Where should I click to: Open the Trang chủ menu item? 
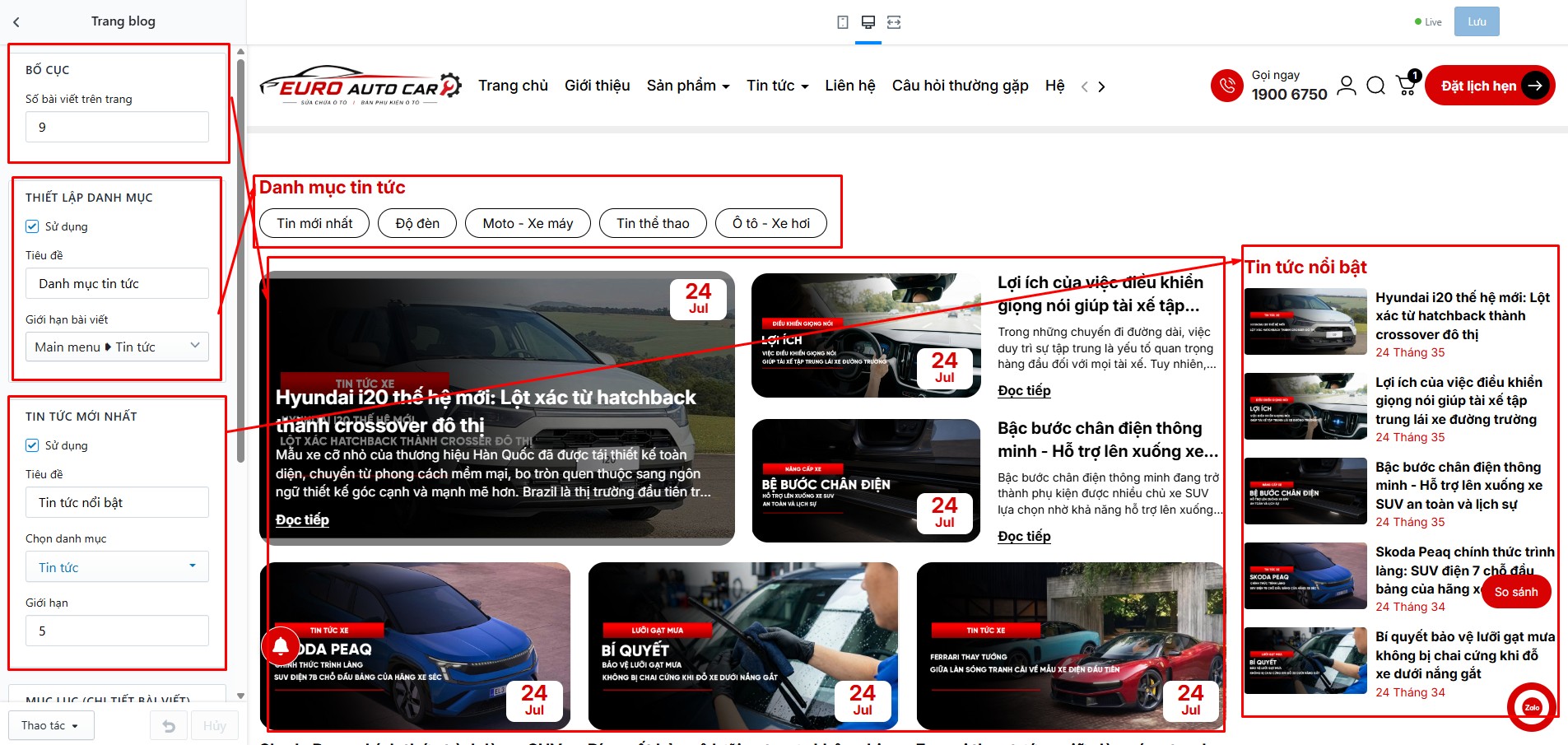click(513, 86)
